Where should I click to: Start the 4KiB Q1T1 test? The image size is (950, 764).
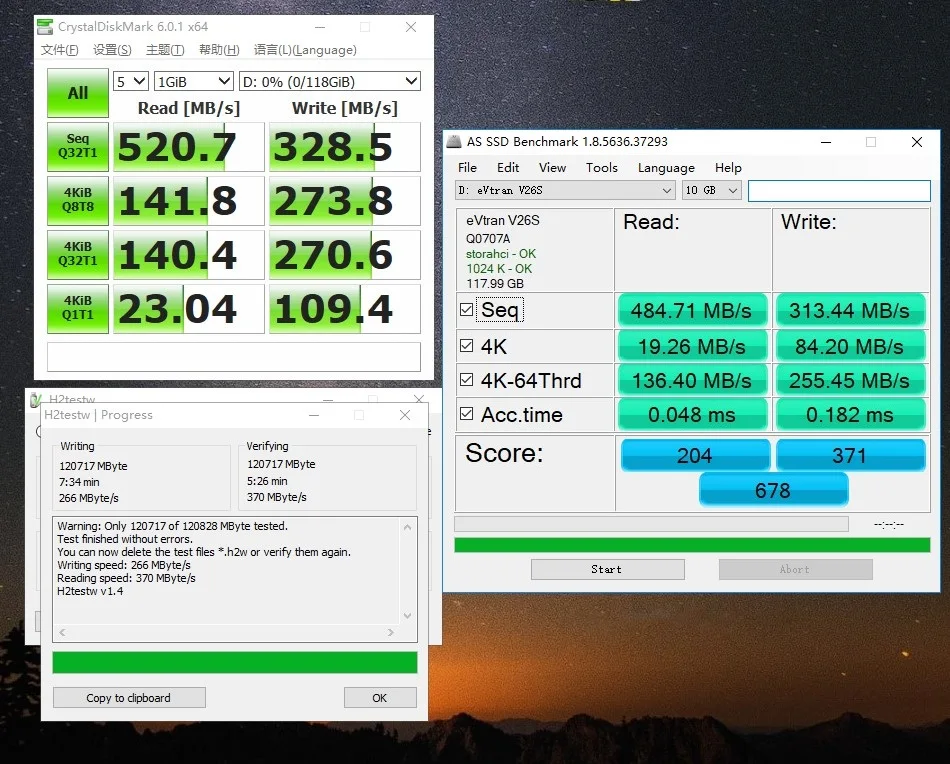tap(78, 308)
